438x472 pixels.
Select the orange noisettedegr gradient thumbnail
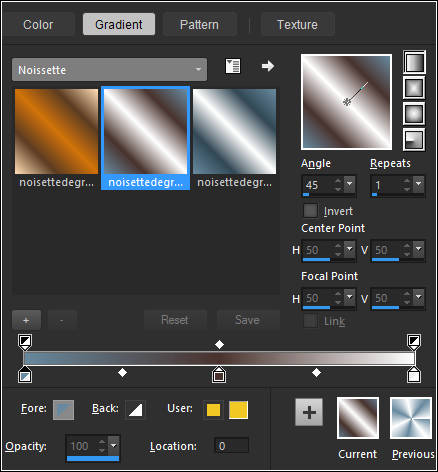57,131
